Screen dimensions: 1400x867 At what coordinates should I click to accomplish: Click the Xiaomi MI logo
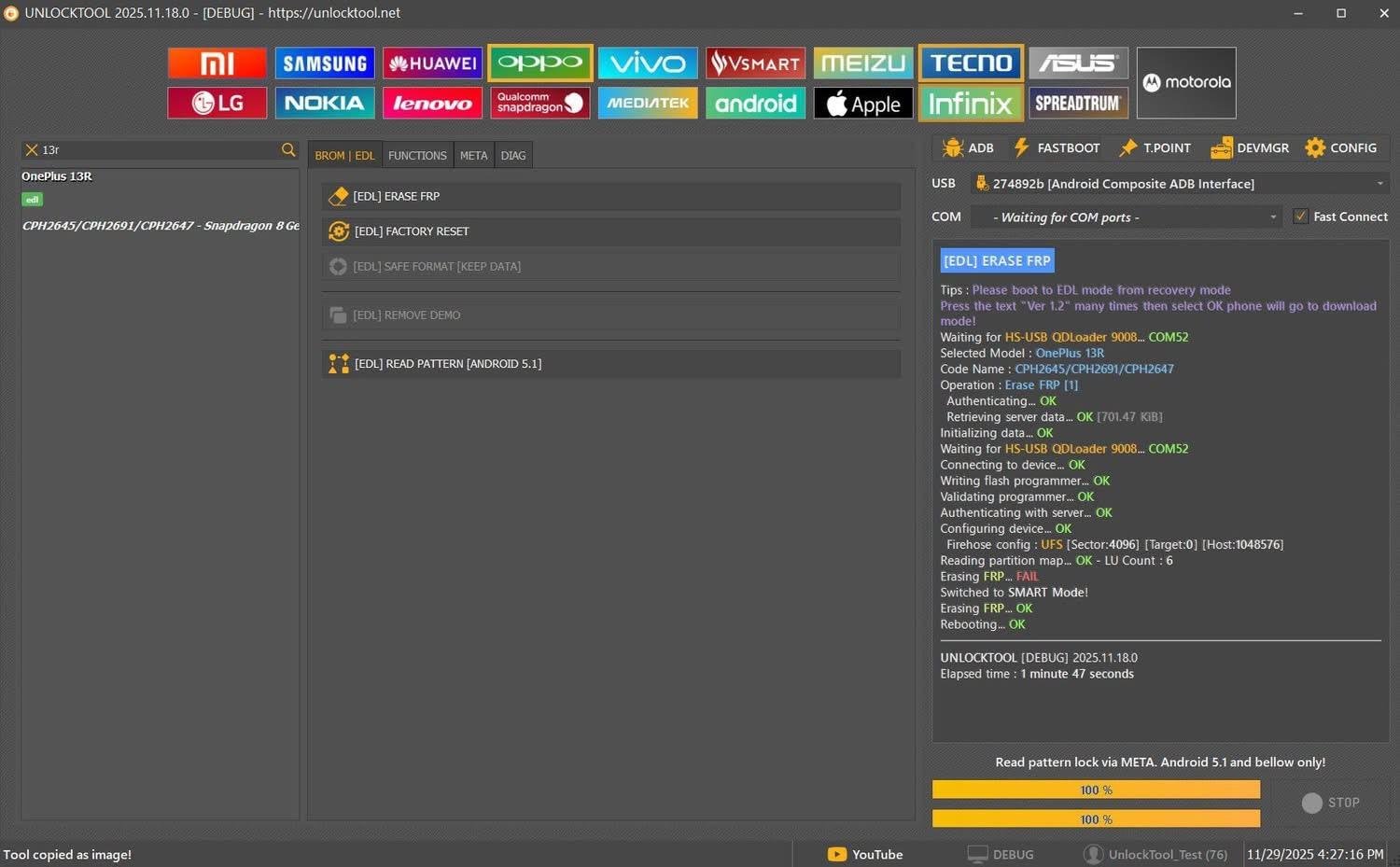(x=217, y=63)
